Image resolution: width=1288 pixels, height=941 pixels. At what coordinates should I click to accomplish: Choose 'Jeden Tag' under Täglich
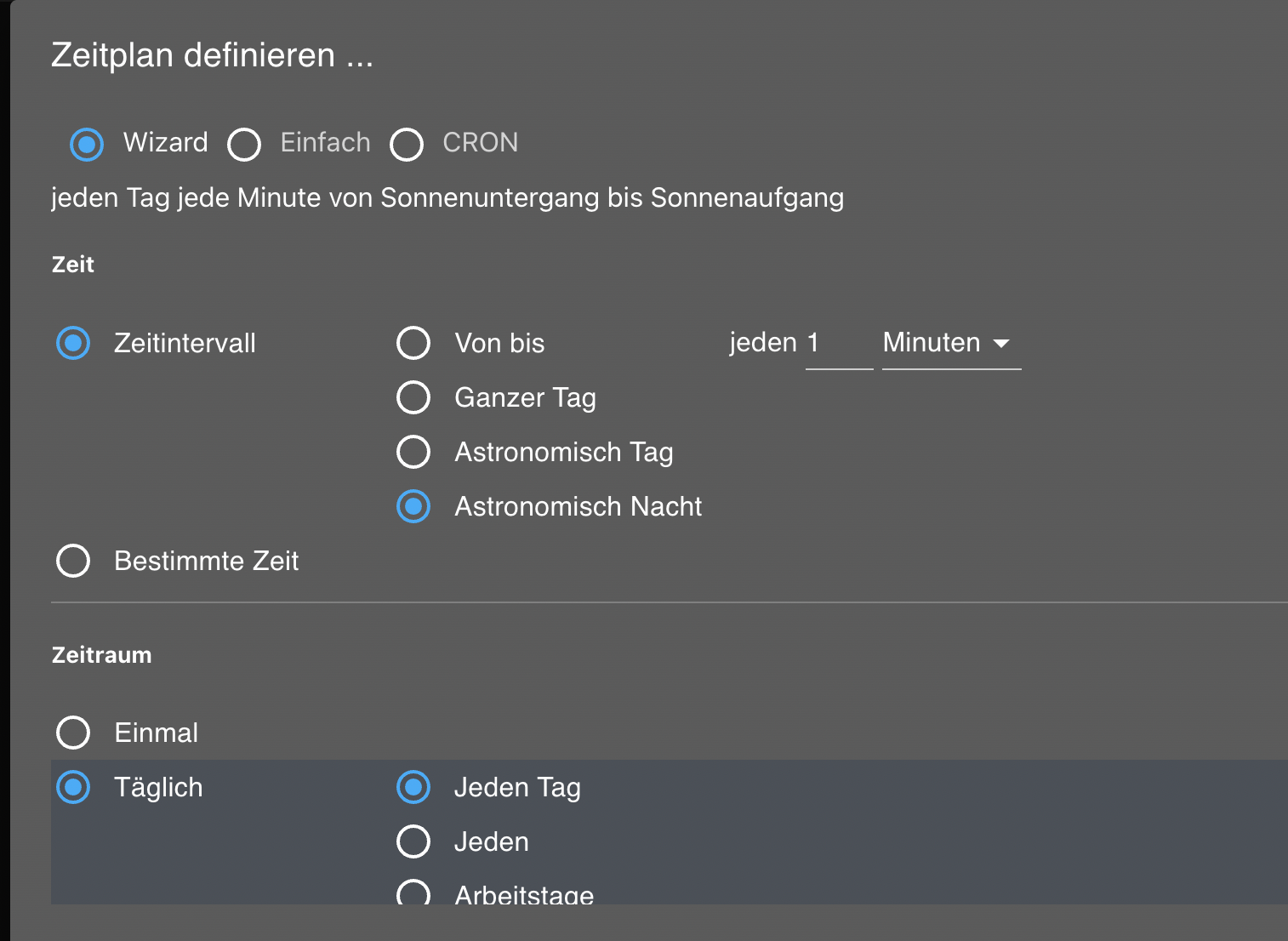pos(413,787)
